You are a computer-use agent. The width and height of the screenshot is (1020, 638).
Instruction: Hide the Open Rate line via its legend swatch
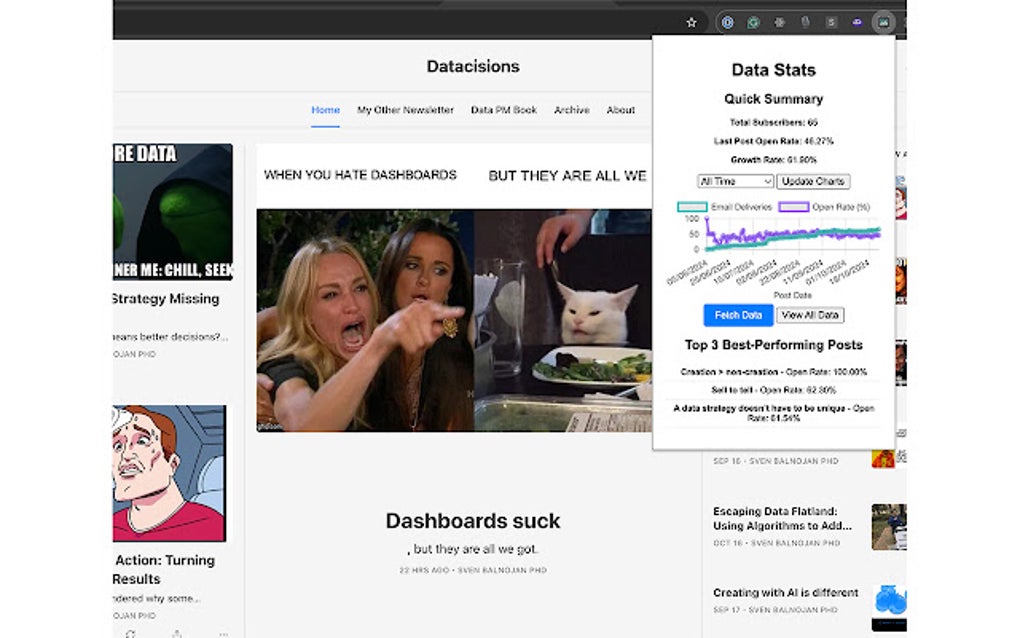[x=794, y=207]
